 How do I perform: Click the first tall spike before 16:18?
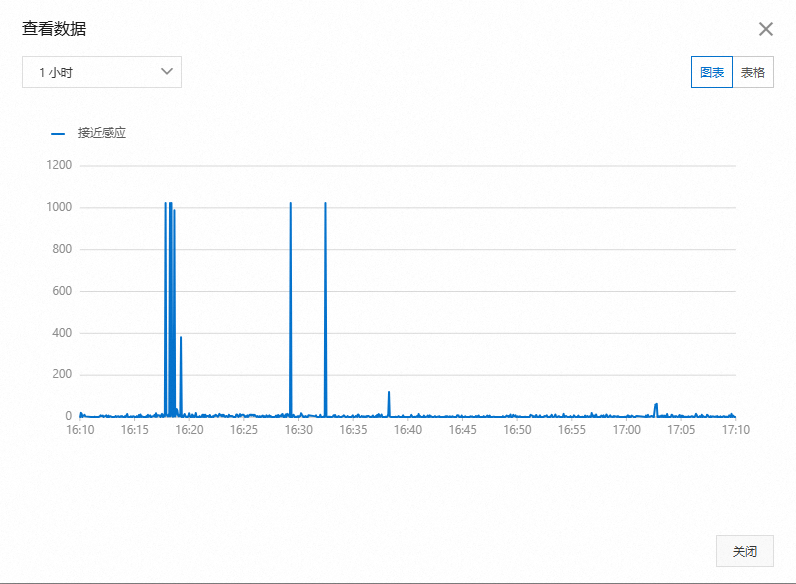coord(165,310)
